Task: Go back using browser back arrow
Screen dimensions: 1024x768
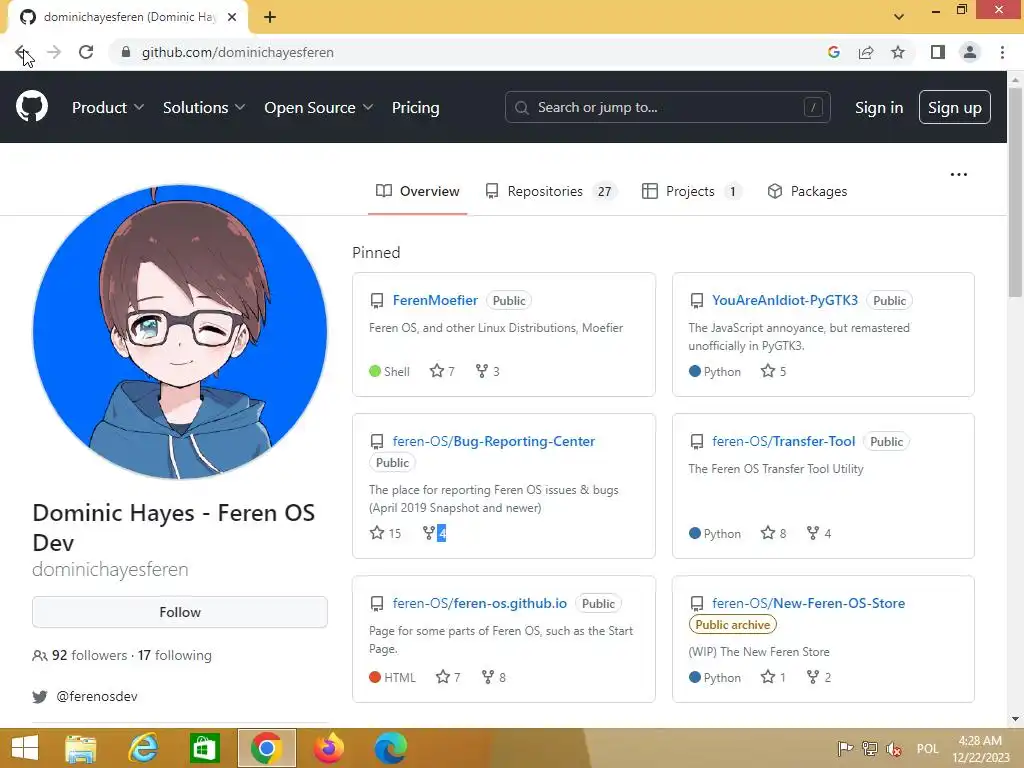Action: [x=21, y=52]
